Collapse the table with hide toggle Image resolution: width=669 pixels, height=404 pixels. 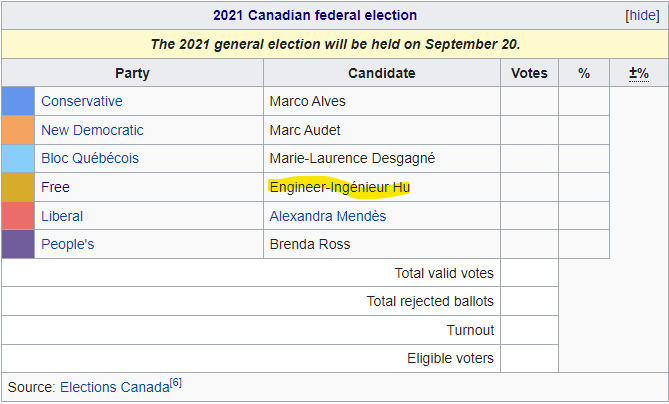(641, 16)
